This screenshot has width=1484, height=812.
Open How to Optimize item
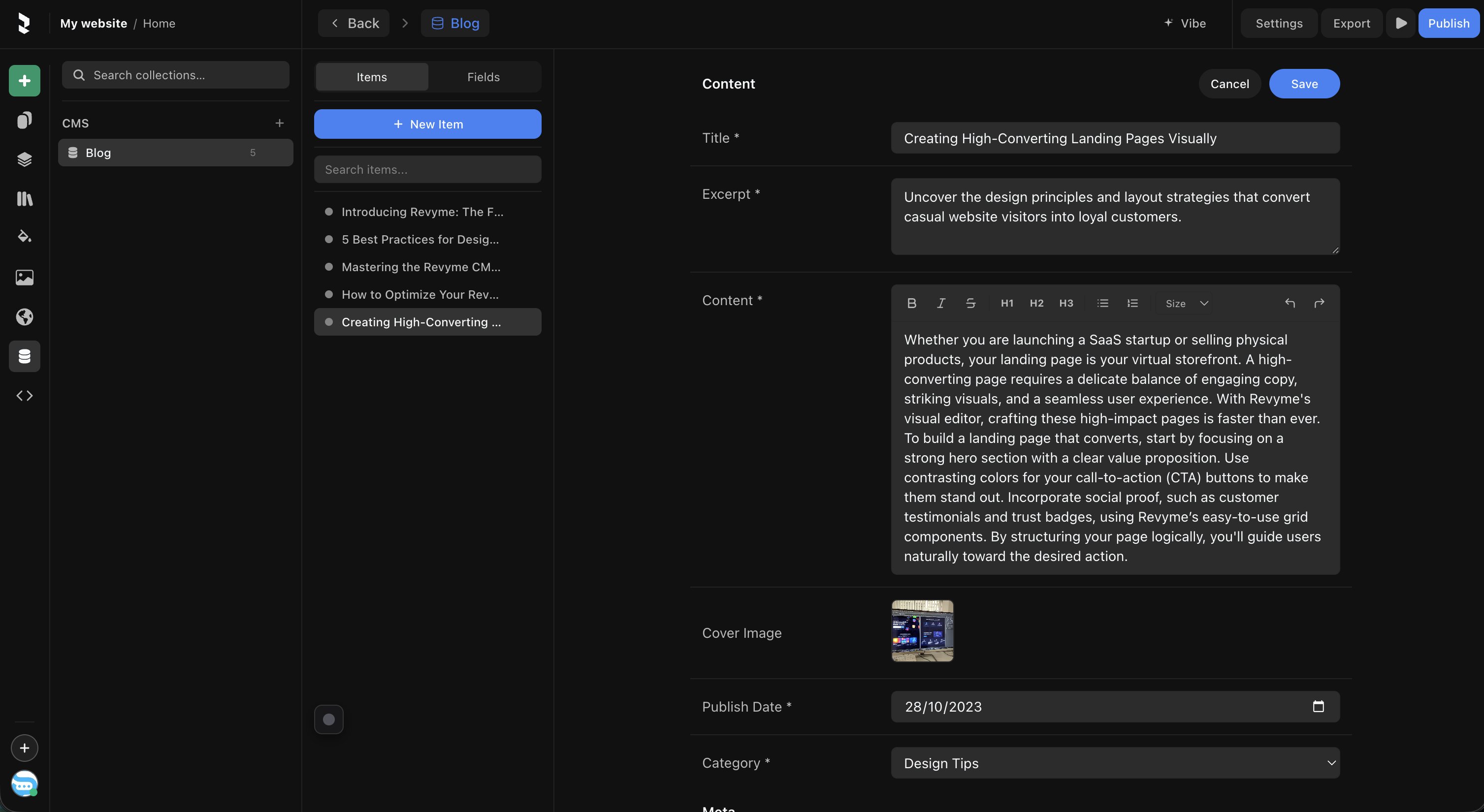point(427,295)
